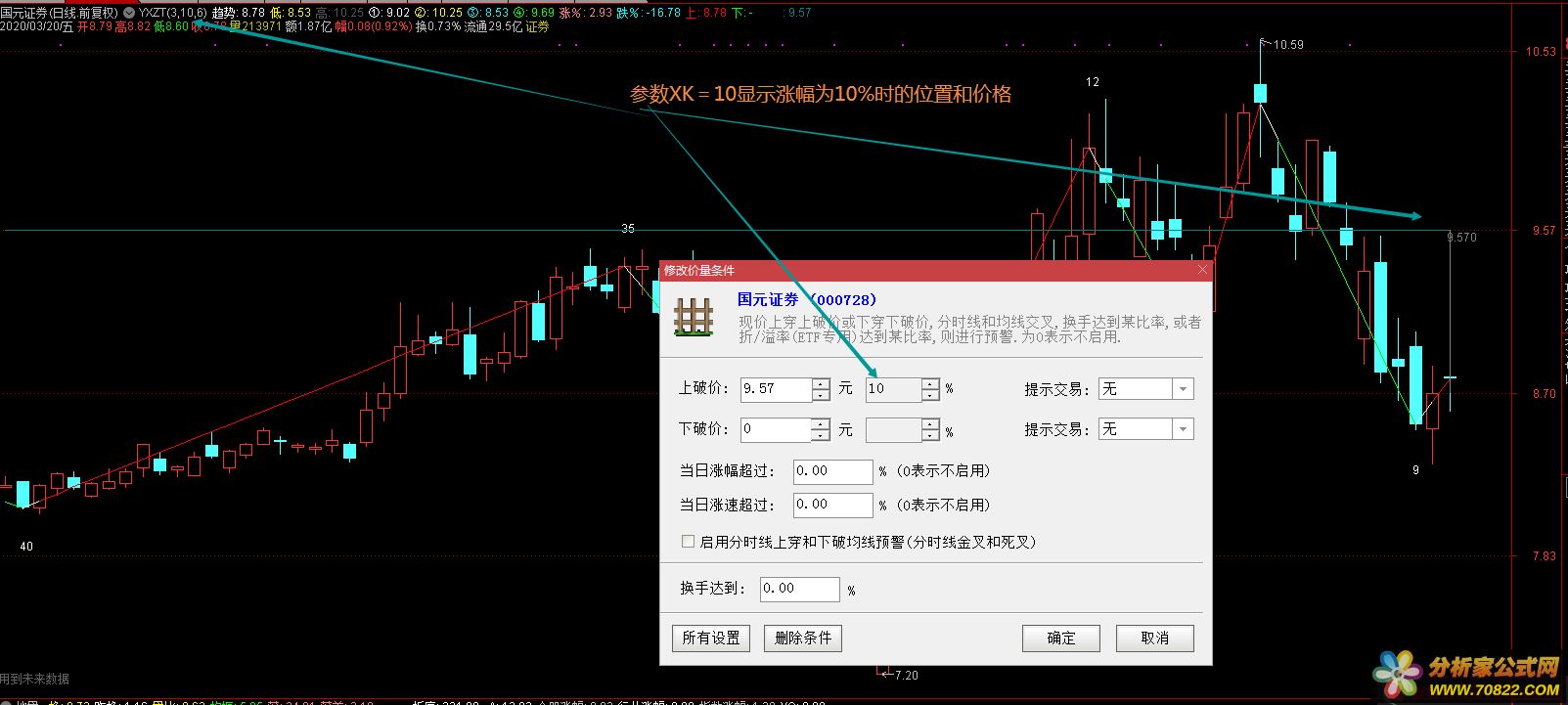Viewport: 1568px width, 705px height.
Task: Close the 修改价量条件 dialog
Action: click(x=1202, y=270)
